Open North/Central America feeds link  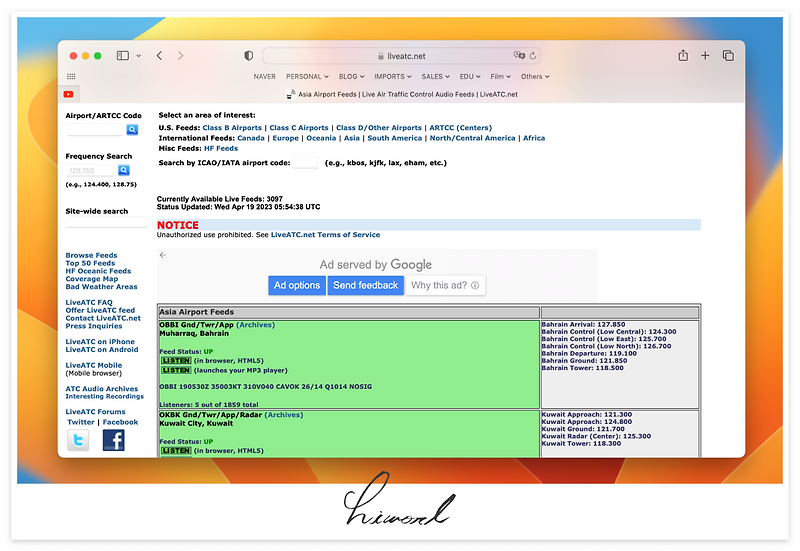click(472, 138)
